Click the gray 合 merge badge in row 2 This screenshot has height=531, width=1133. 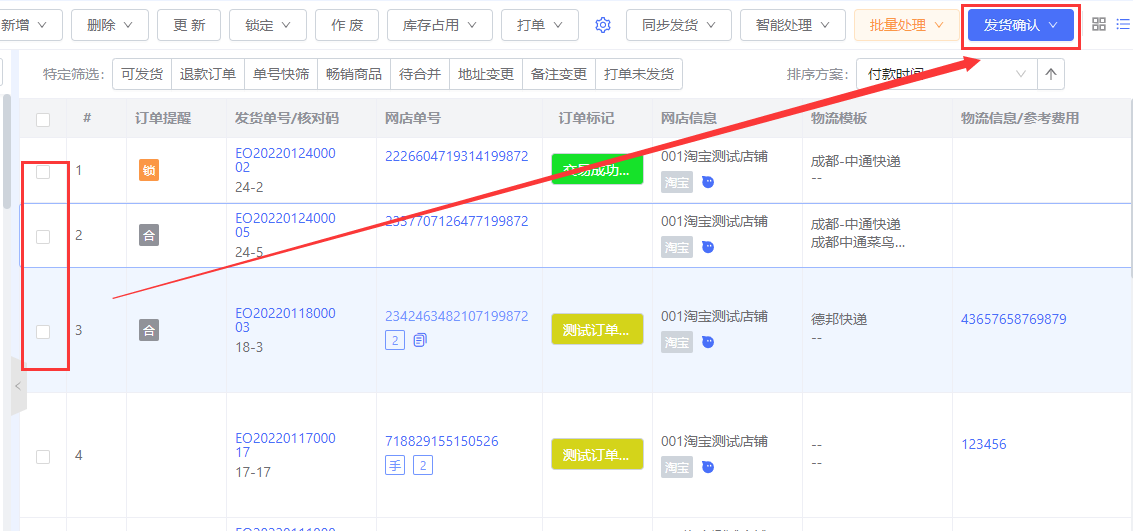point(149,235)
